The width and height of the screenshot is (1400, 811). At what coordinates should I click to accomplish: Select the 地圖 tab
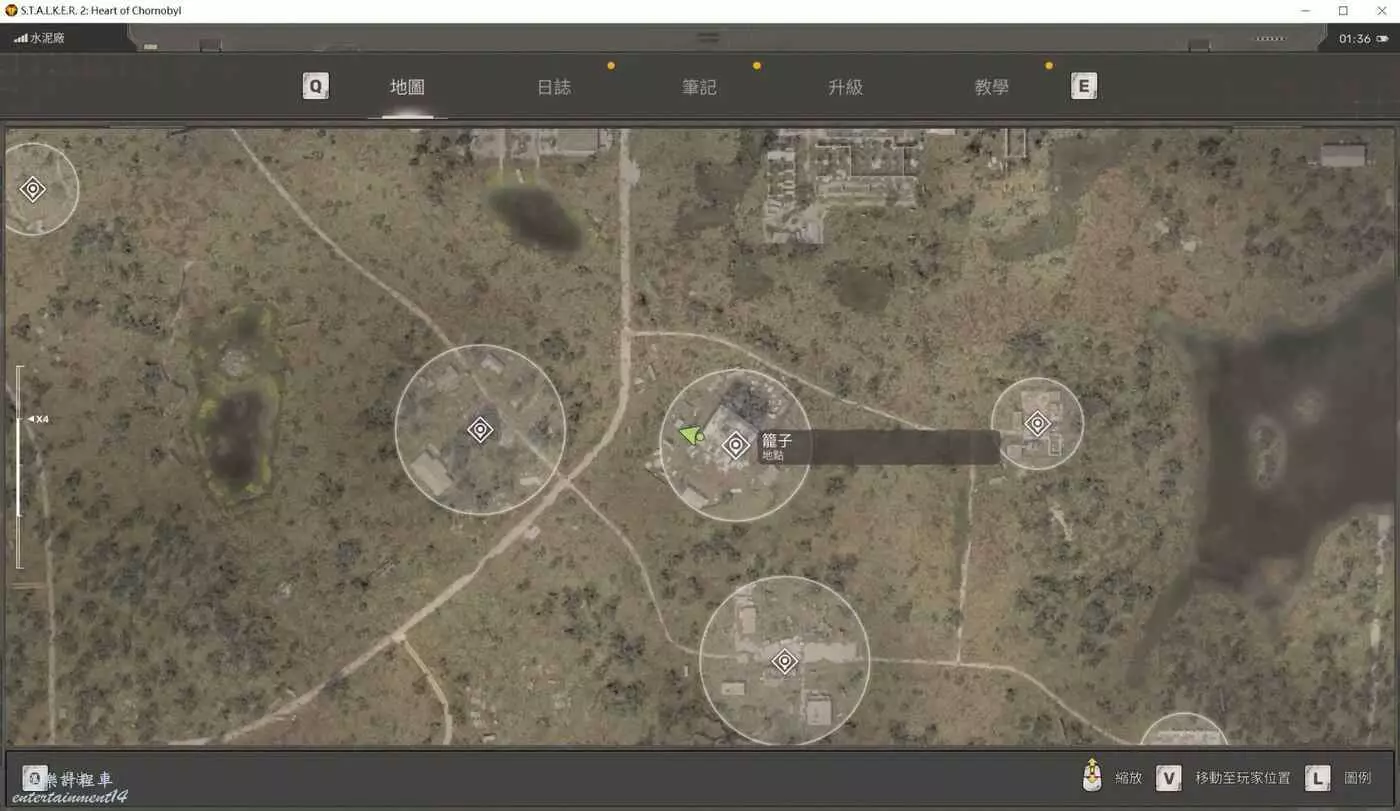(x=407, y=87)
